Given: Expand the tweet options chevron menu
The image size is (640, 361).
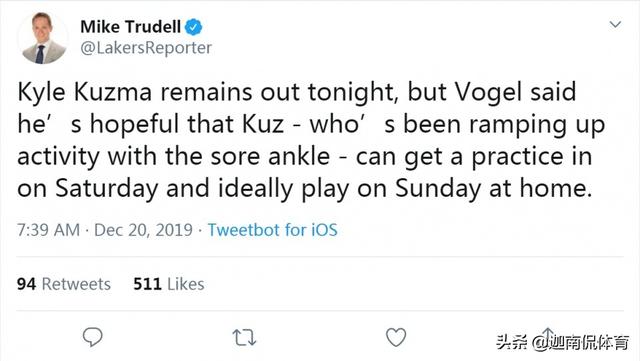Looking at the screenshot, I should 615,25.
